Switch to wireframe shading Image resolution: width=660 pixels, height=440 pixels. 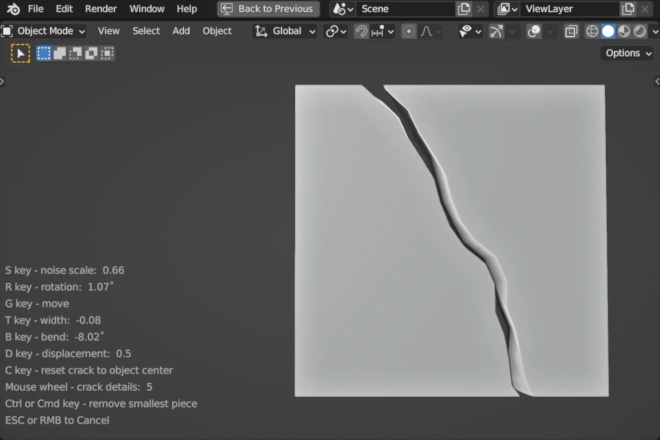[592, 31]
